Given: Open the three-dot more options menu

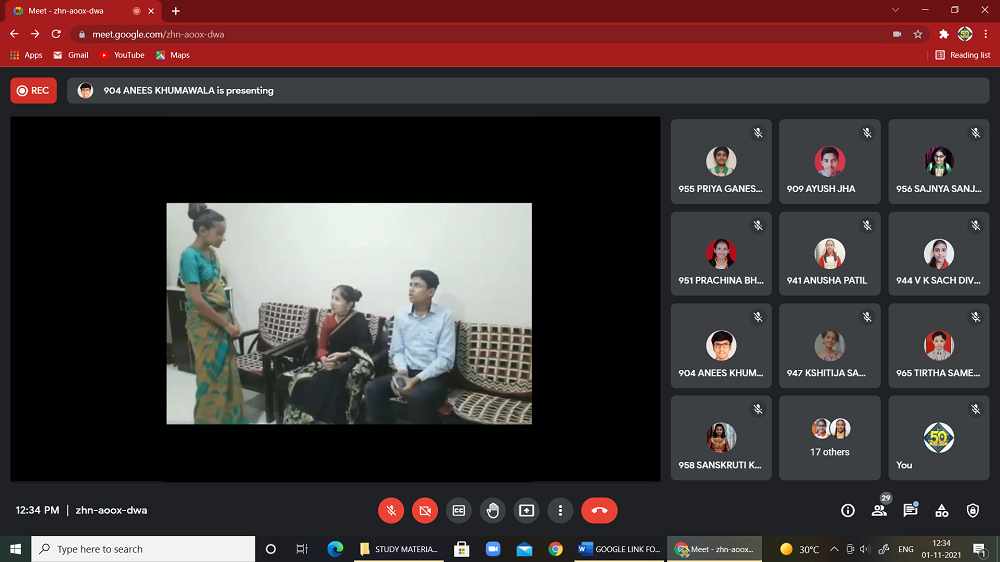Looking at the screenshot, I should pos(561,510).
